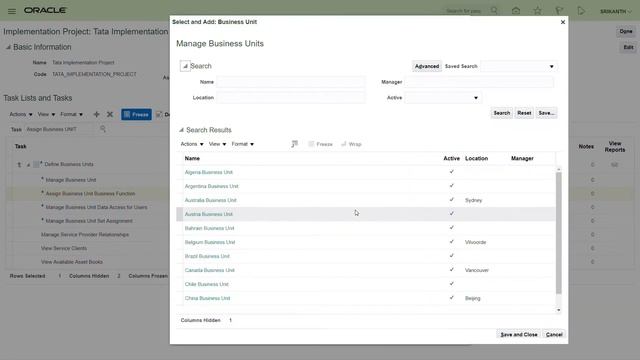Open background Actions menu in Task Lists
Screen dimensions: 640x360
(21, 114)
